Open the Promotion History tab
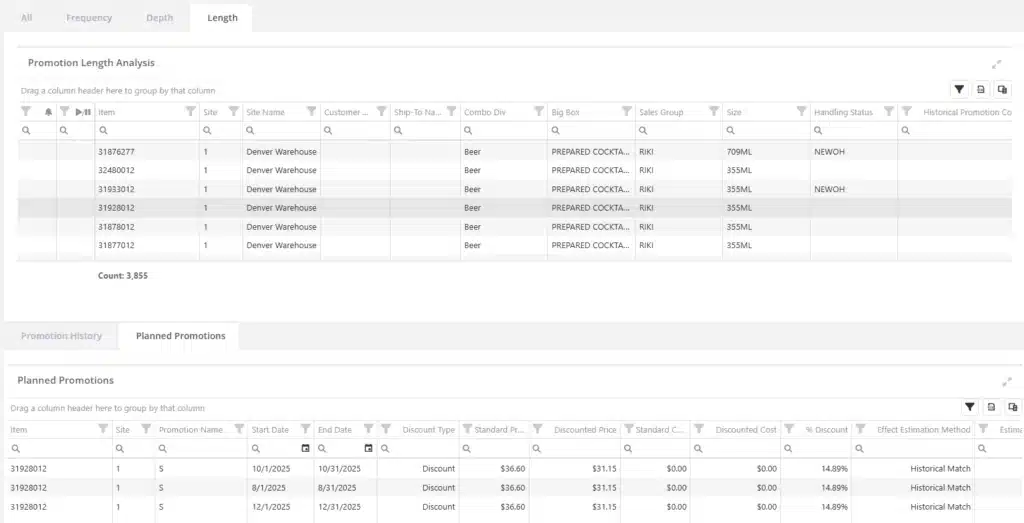 61,336
